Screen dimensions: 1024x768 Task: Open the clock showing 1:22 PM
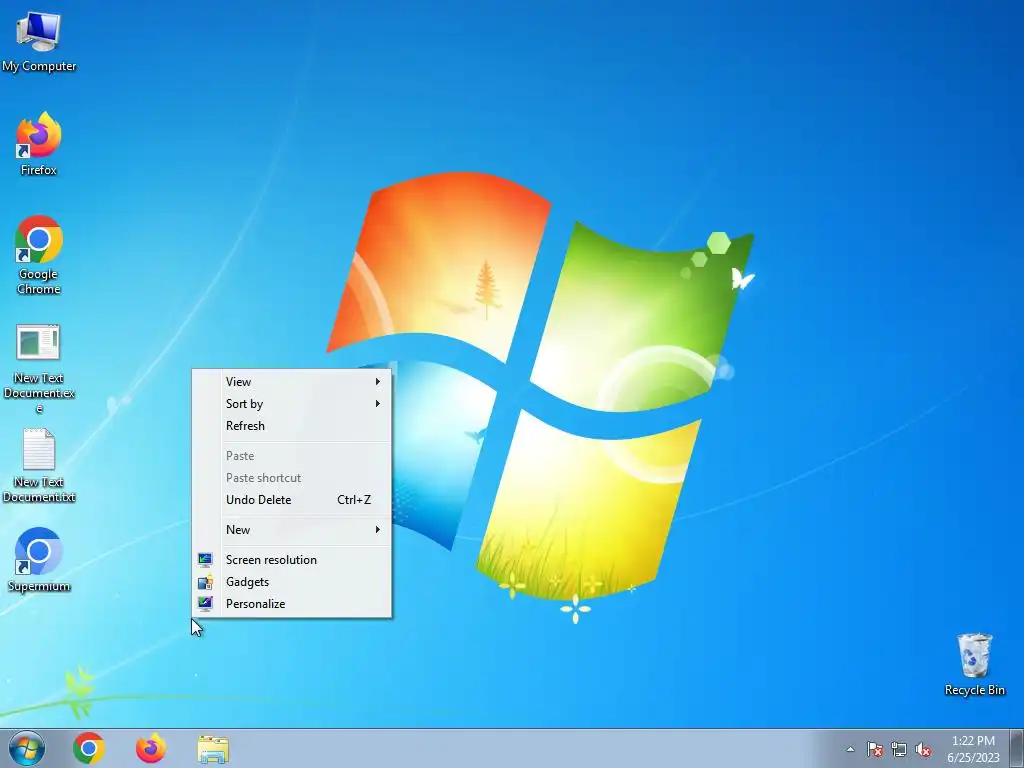pyautogui.click(x=973, y=748)
